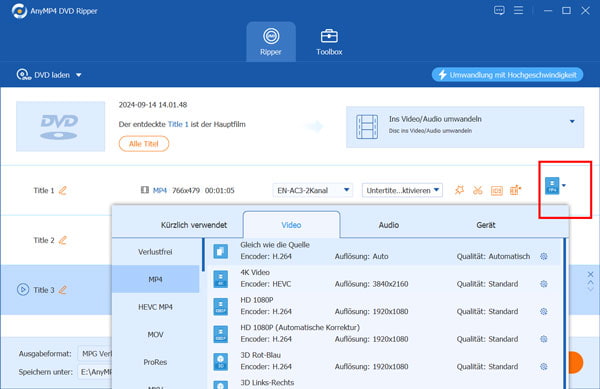Select the 4K Video profile

[384, 279]
